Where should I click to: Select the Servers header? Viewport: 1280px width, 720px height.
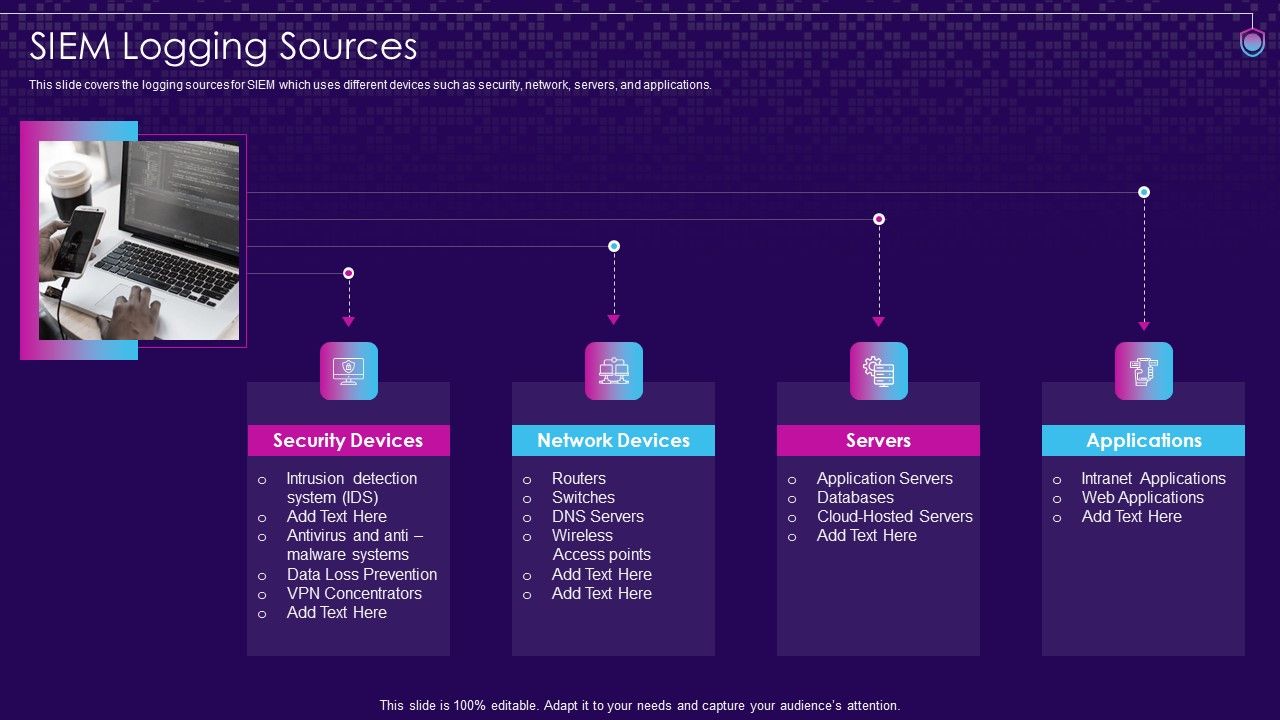(878, 440)
